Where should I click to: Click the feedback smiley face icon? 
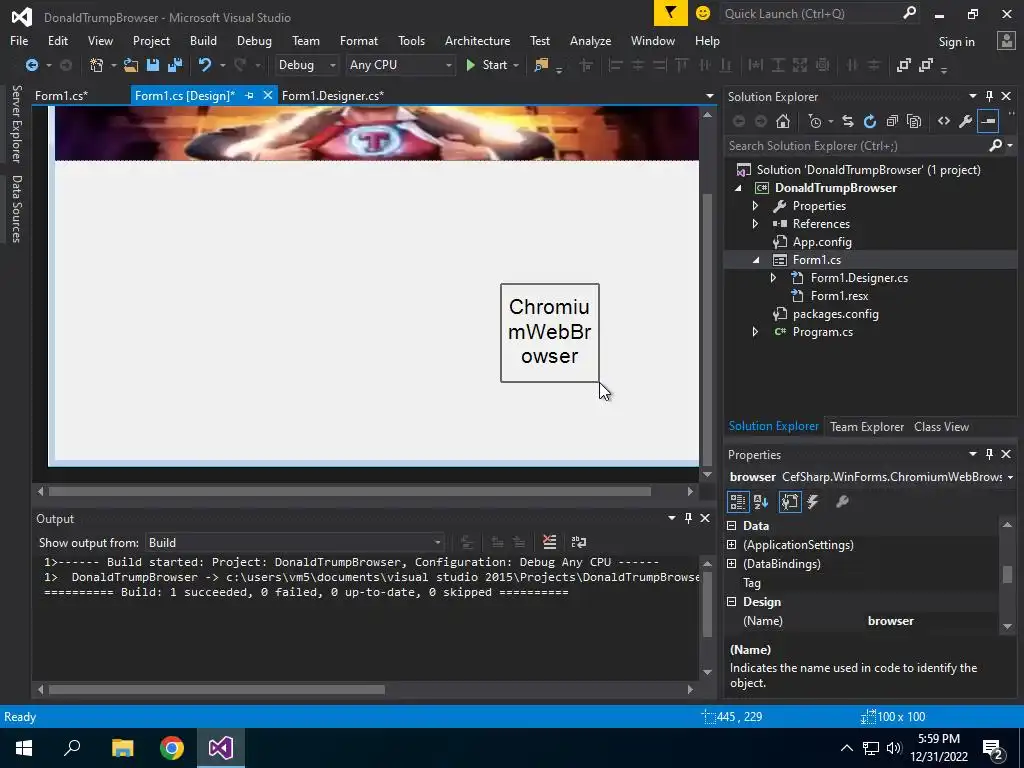click(703, 13)
